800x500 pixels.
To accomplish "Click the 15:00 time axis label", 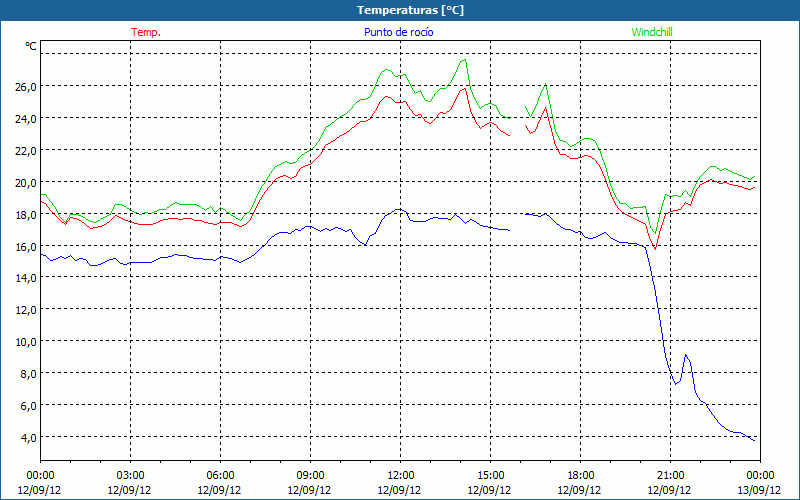I will point(490,476).
